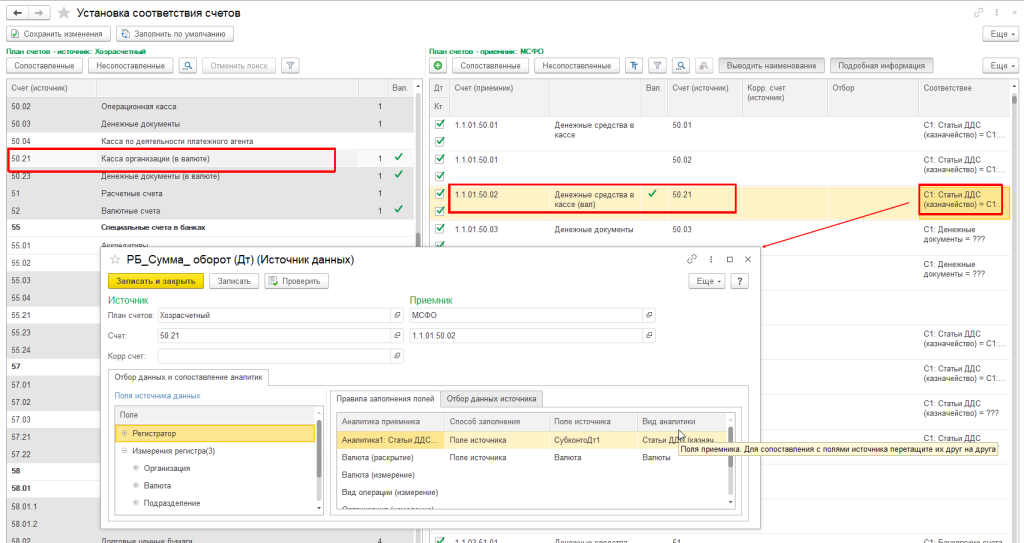The image size is (1024, 543).
Task: Toggle the Дт checkbox for row 1.1.01.50.02
Action: 439,194
